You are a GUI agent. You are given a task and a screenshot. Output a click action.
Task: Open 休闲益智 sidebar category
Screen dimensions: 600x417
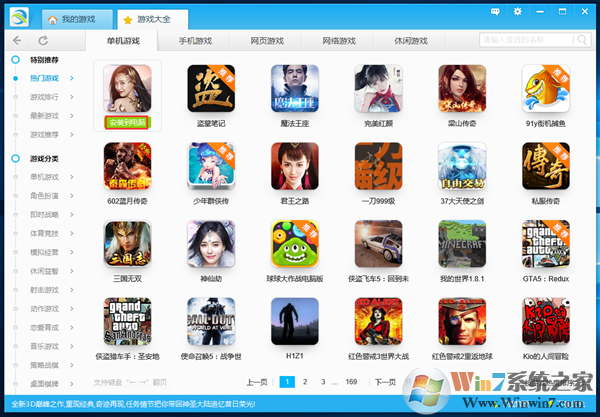[44, 271]
